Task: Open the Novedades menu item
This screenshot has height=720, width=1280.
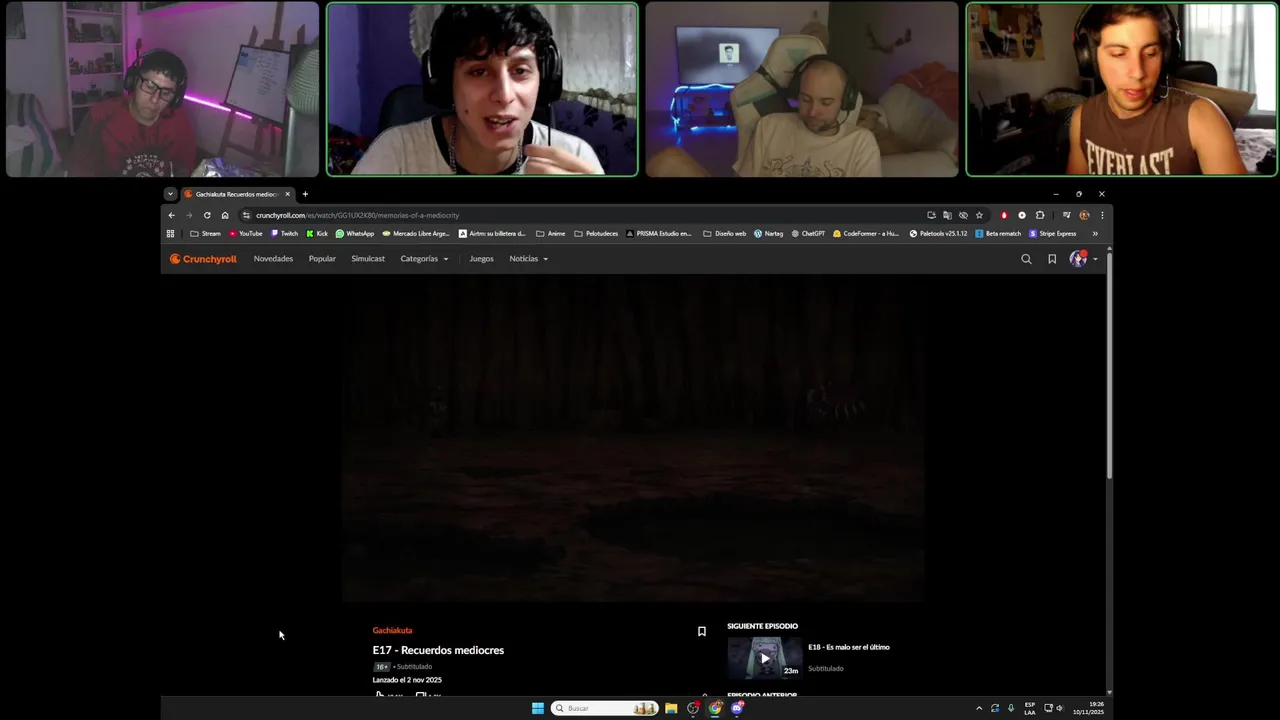Action: coord(273,259)
